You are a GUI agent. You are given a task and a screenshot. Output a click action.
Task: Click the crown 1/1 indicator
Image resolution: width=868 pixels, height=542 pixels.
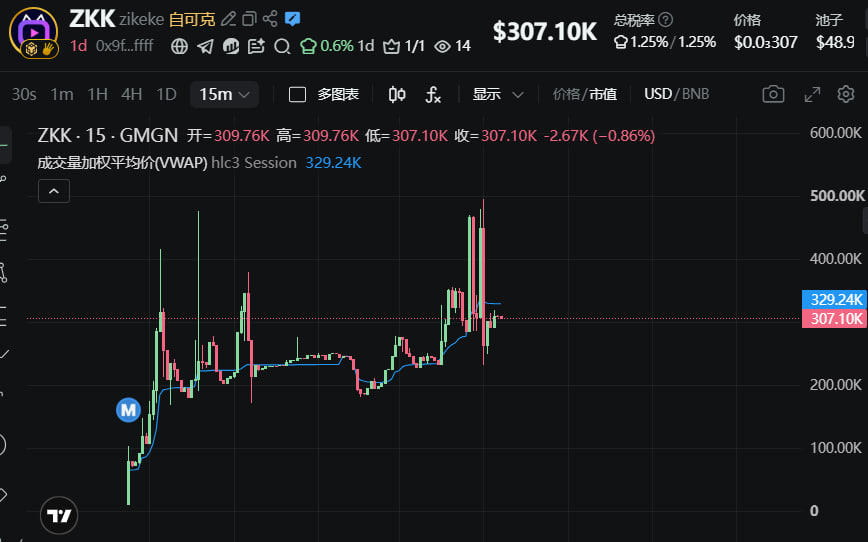404,46
